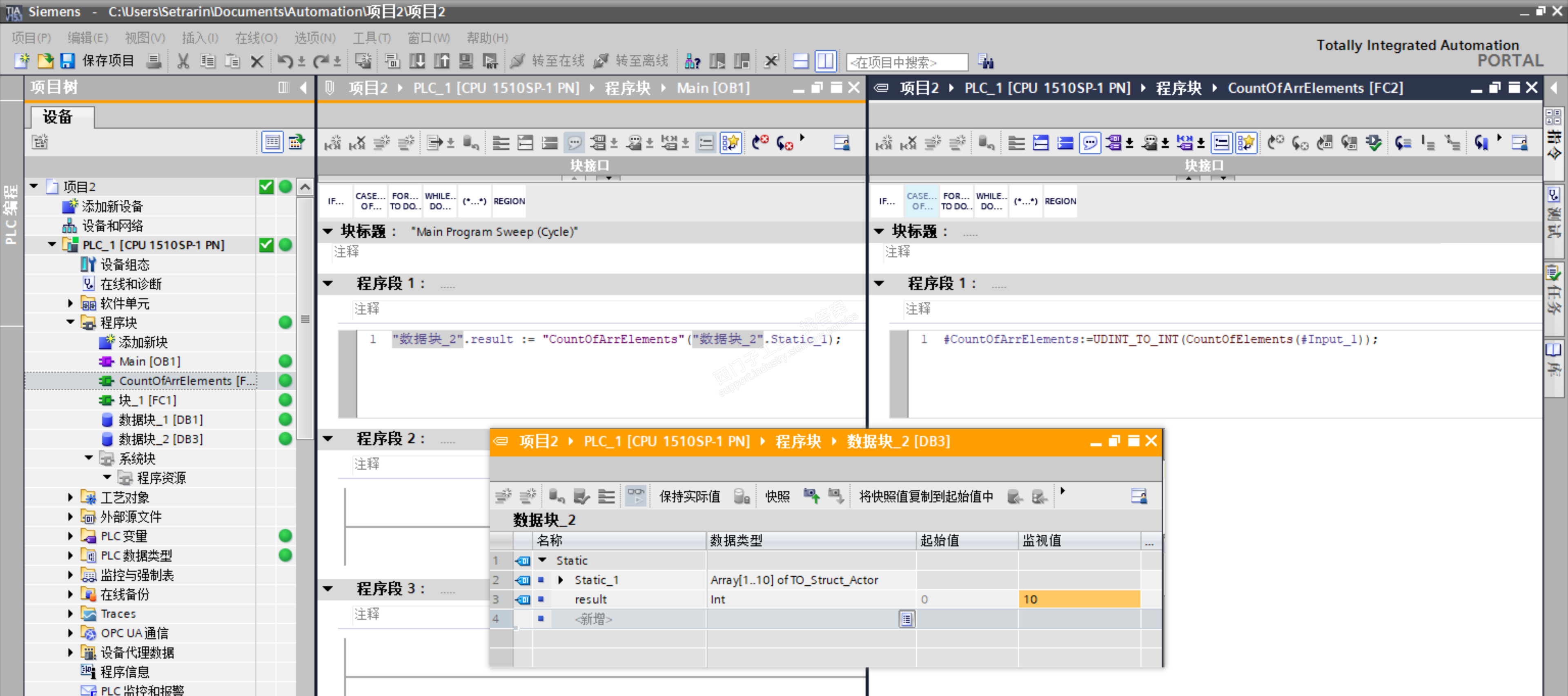Click the split editor vertically icon
Viewport: 1568px width, 696px height.
point(825,61)
